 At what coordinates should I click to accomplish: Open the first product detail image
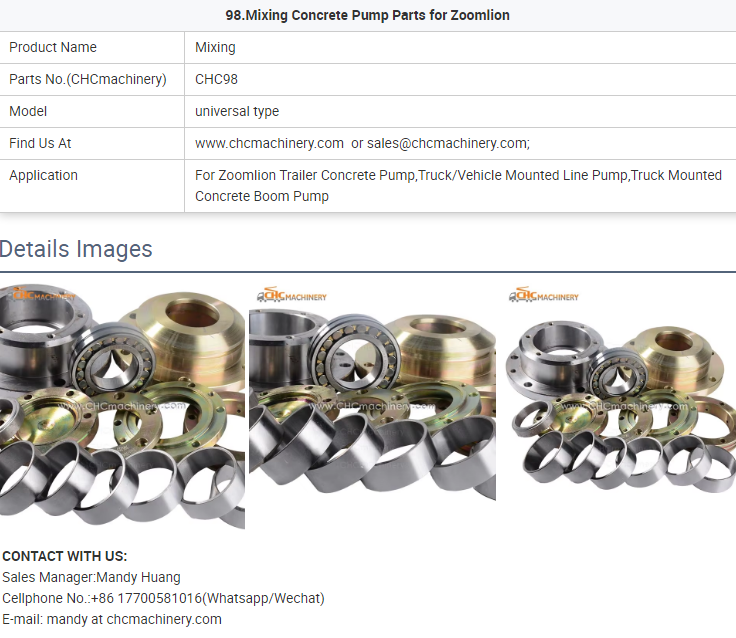[x=122, y=406]
